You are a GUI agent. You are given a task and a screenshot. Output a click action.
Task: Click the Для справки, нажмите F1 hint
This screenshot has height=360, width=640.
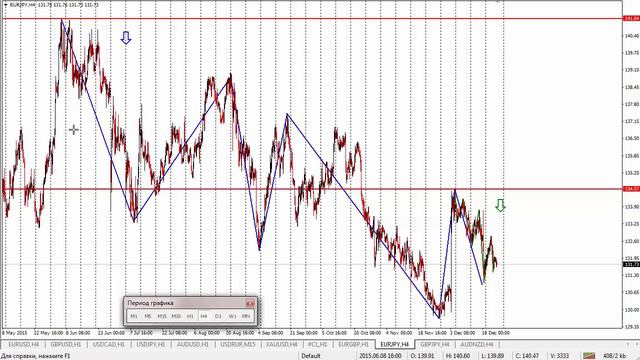point(36,356)
